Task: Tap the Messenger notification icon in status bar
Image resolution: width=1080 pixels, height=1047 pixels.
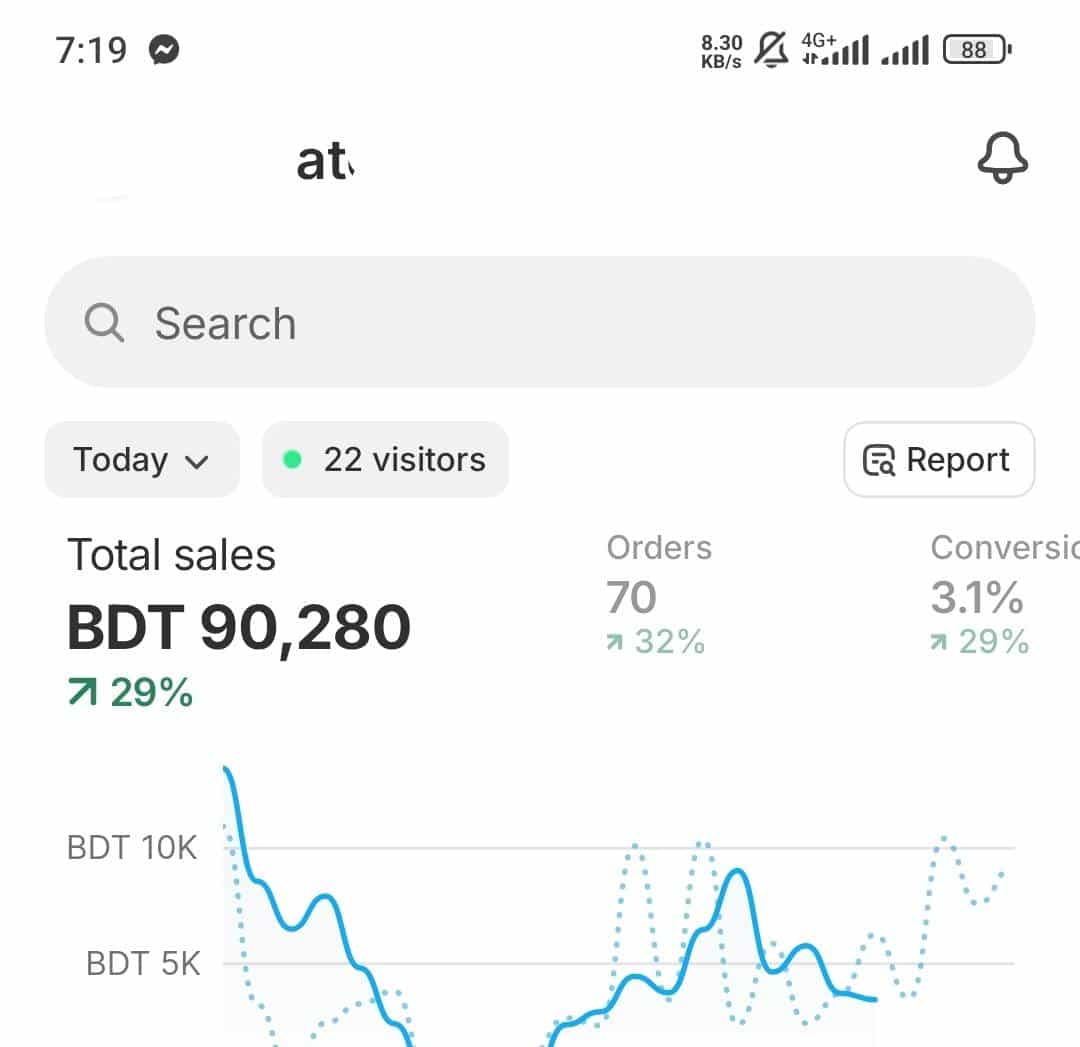Action: (164, 50)
